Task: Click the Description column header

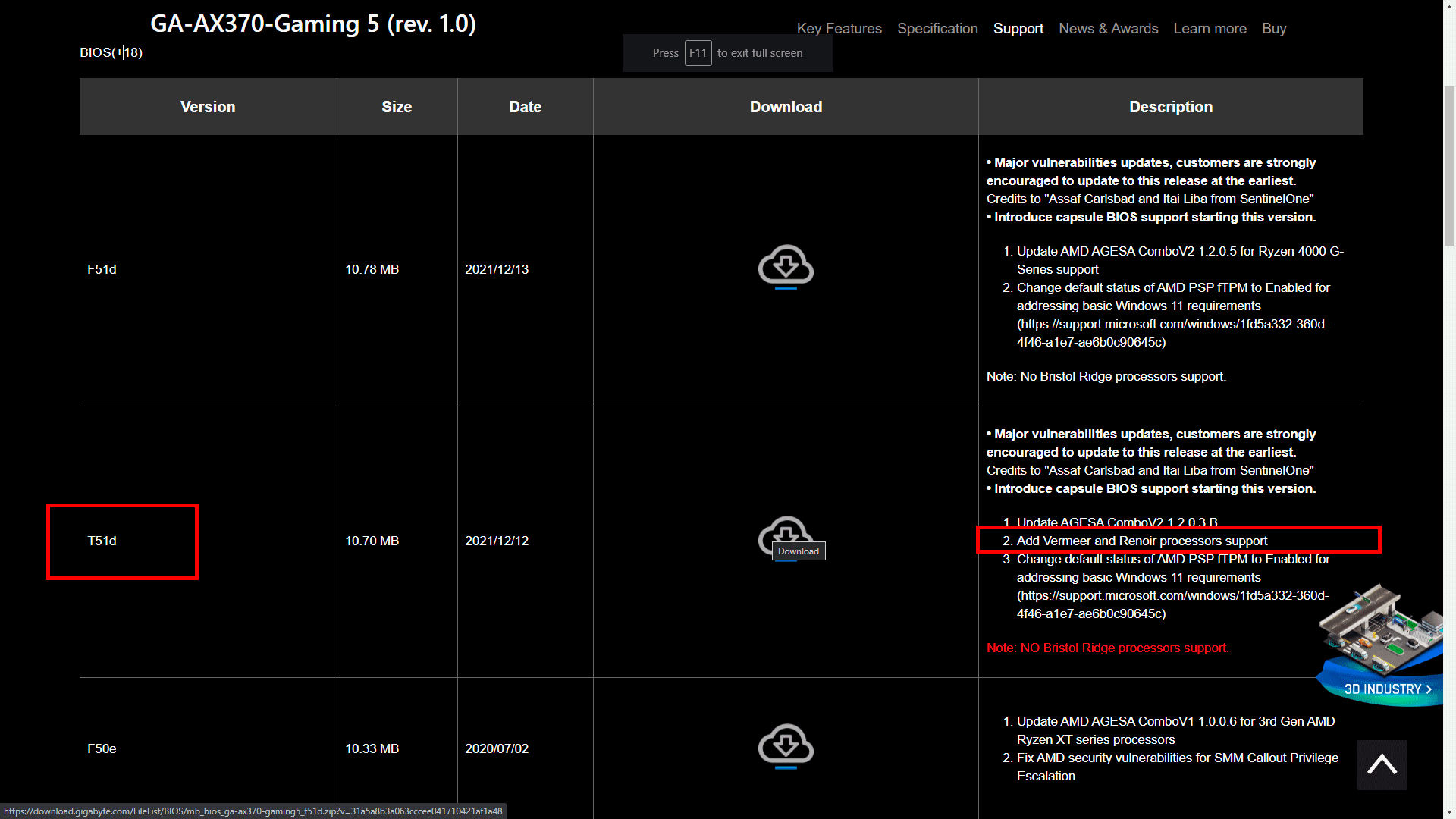Action: tap(1170, 107)
